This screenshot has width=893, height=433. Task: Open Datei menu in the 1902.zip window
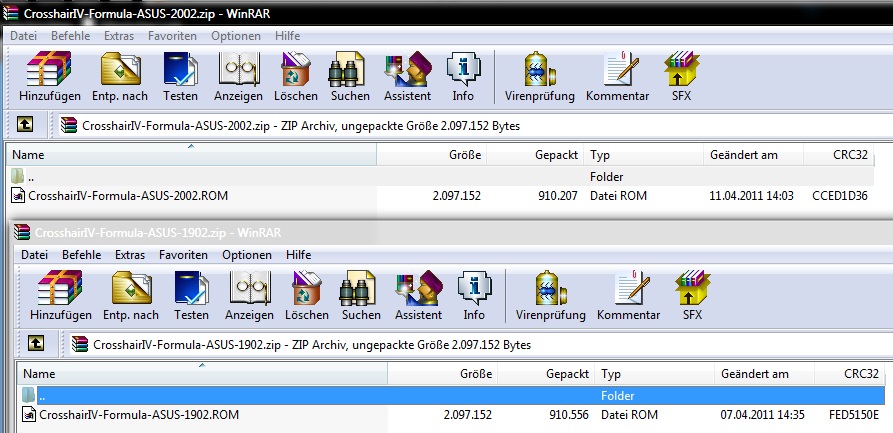click(x=35, y=255)
